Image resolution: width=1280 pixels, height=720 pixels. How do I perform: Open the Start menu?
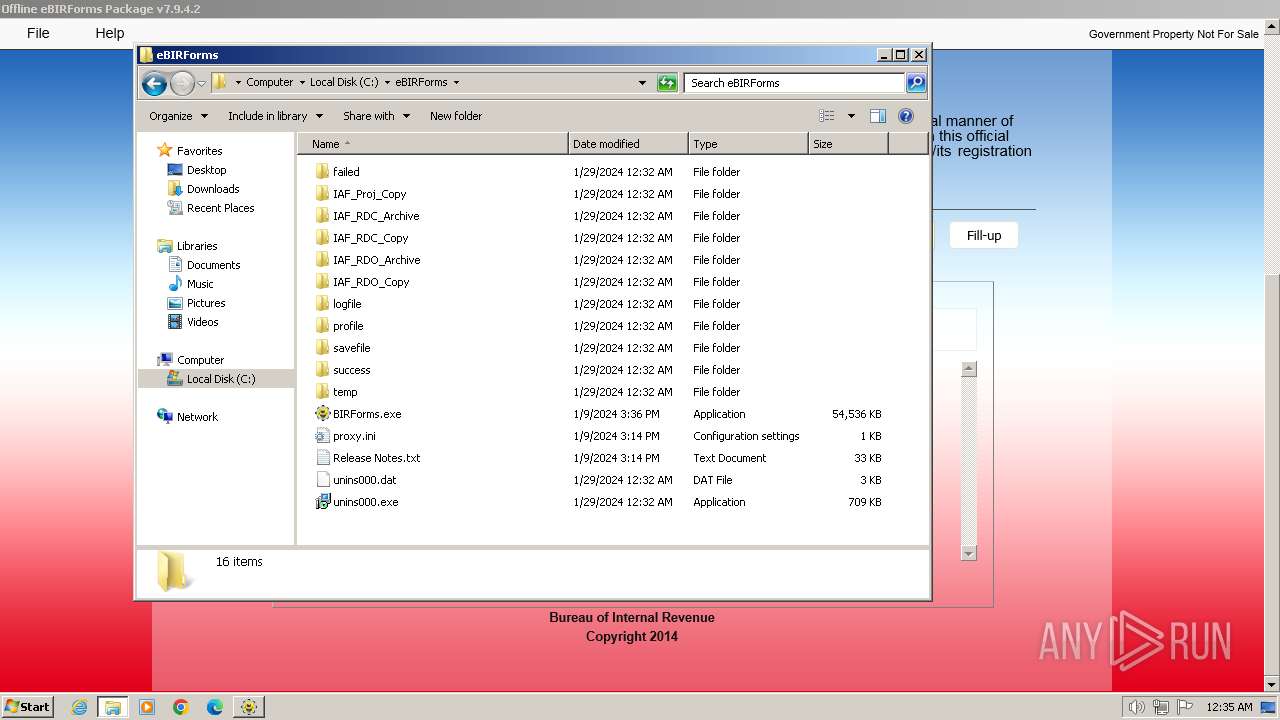(x=27, y=707)
